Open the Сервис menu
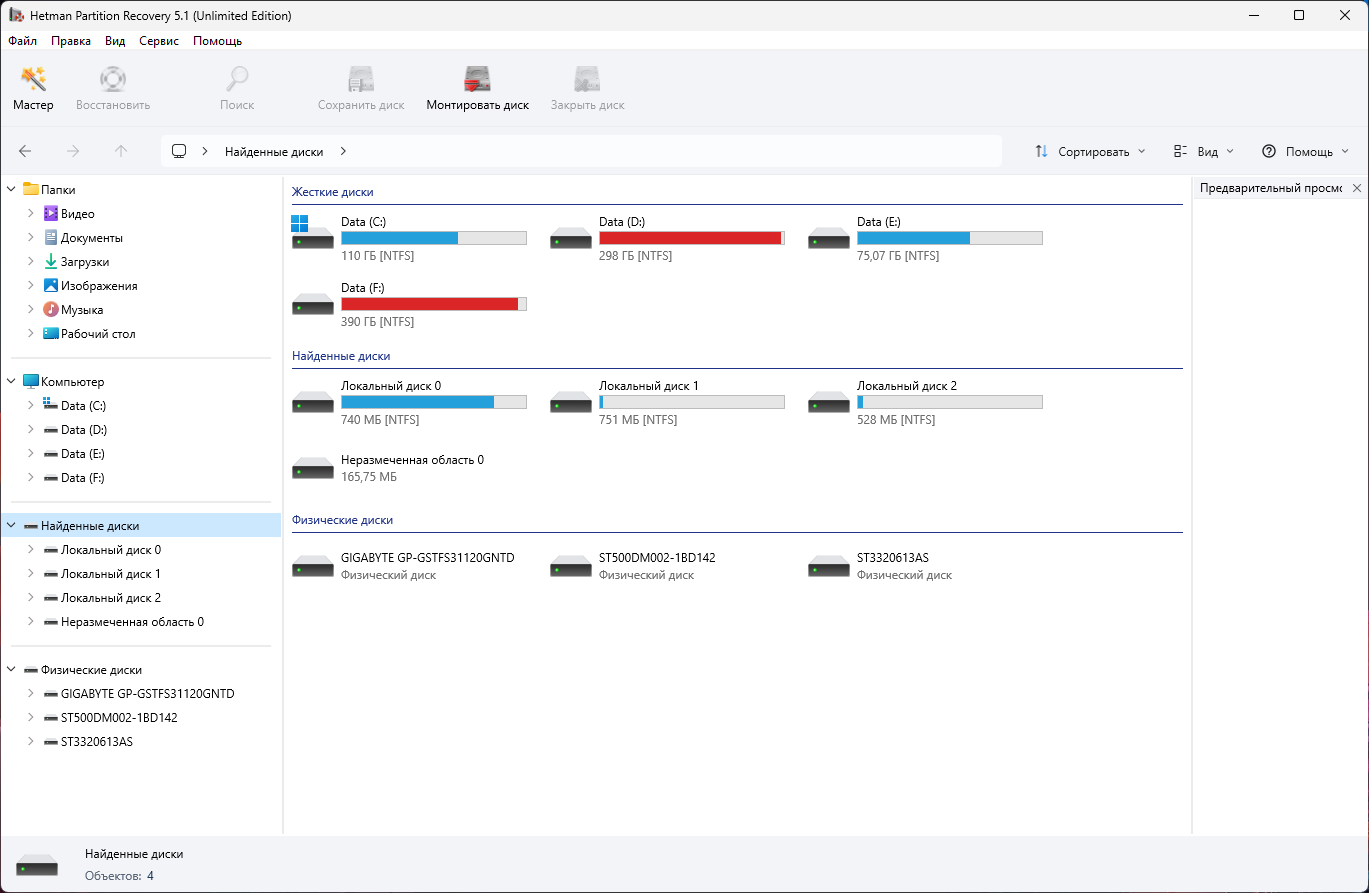 159,41
